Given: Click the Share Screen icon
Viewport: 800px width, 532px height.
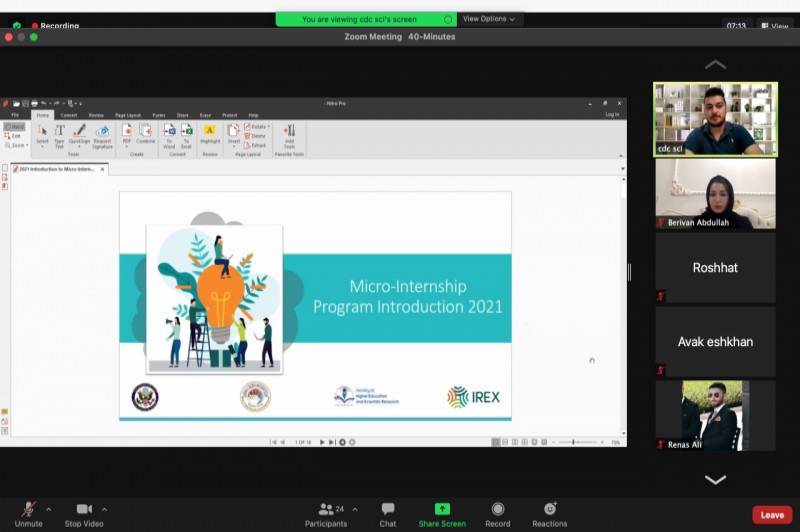Looking at the screenshot, I should 442,510.
